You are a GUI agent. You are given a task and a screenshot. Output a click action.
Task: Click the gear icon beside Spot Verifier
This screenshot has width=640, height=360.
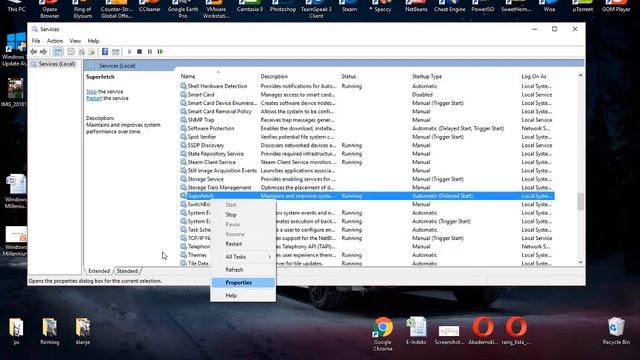coord(183,137)
